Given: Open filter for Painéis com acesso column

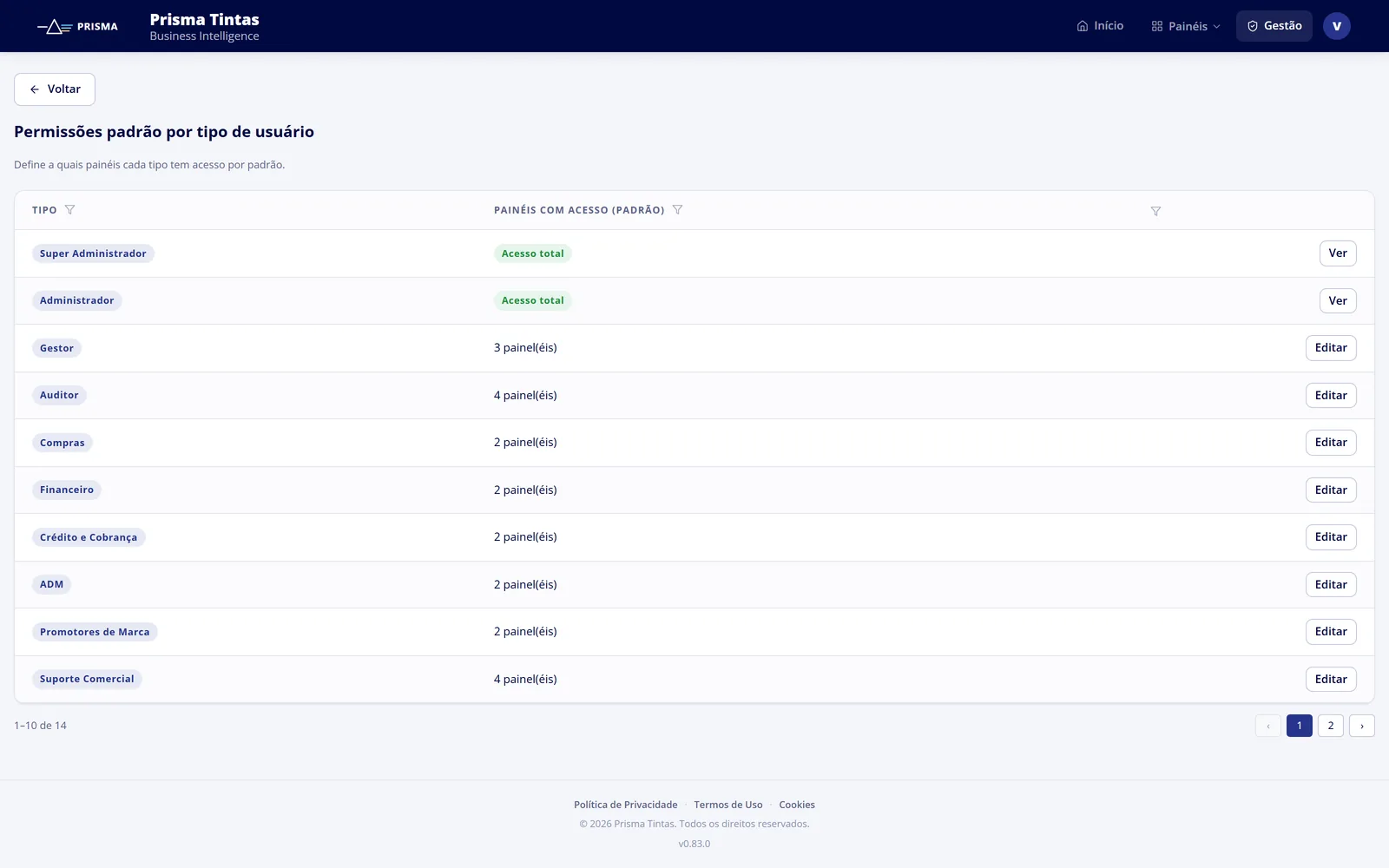Looking at the screenshot, I should pos(678,210).
